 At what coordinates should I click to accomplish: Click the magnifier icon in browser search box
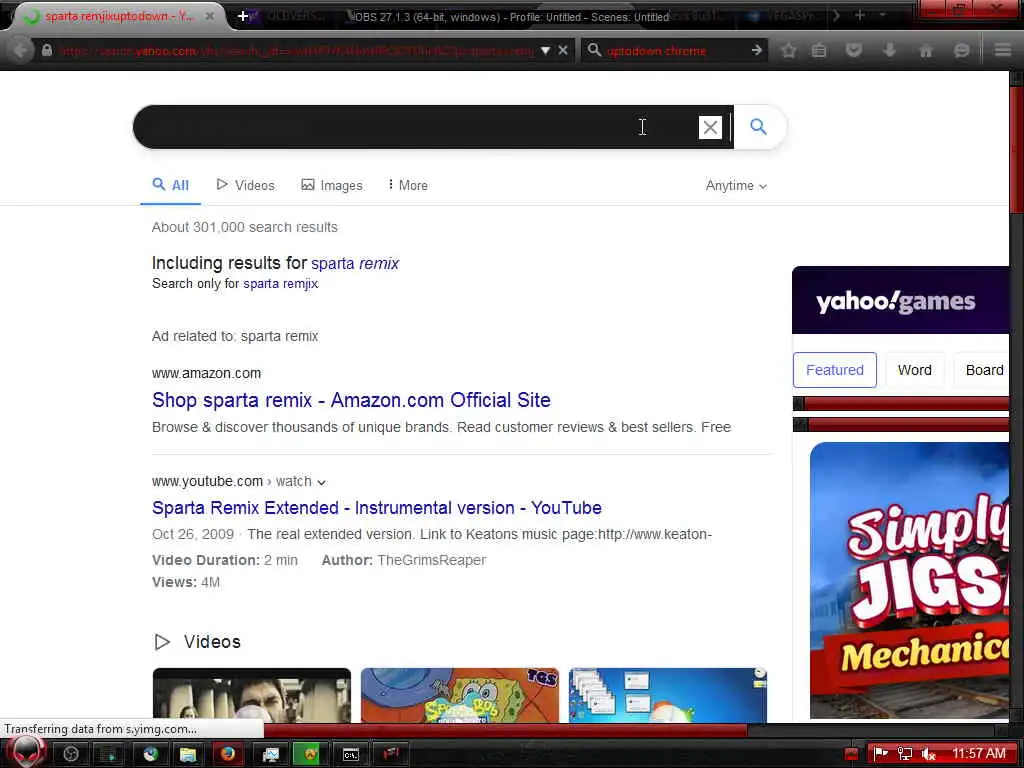point(594,50)
